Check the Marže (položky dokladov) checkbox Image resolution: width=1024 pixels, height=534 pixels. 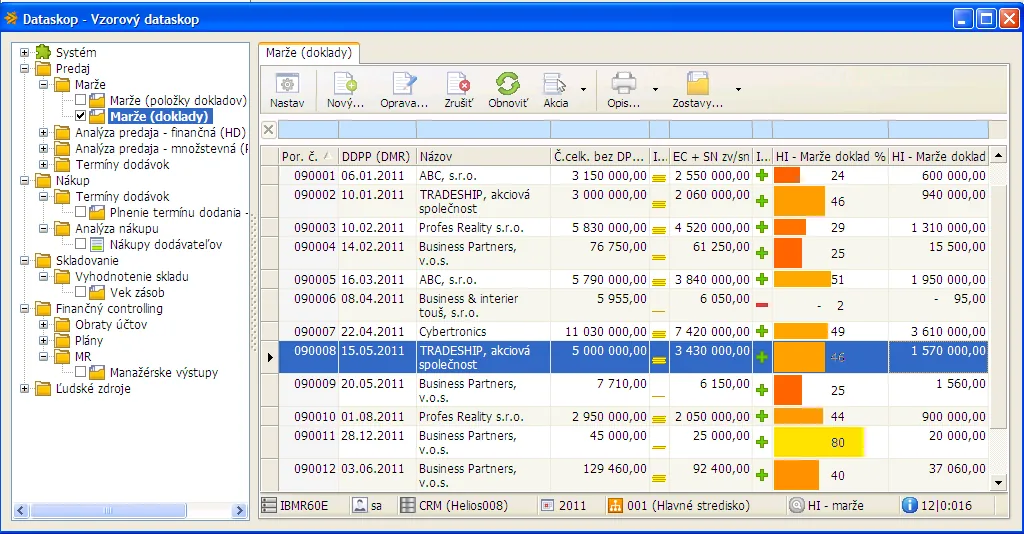pyautogui.click(x=80, y=100)
